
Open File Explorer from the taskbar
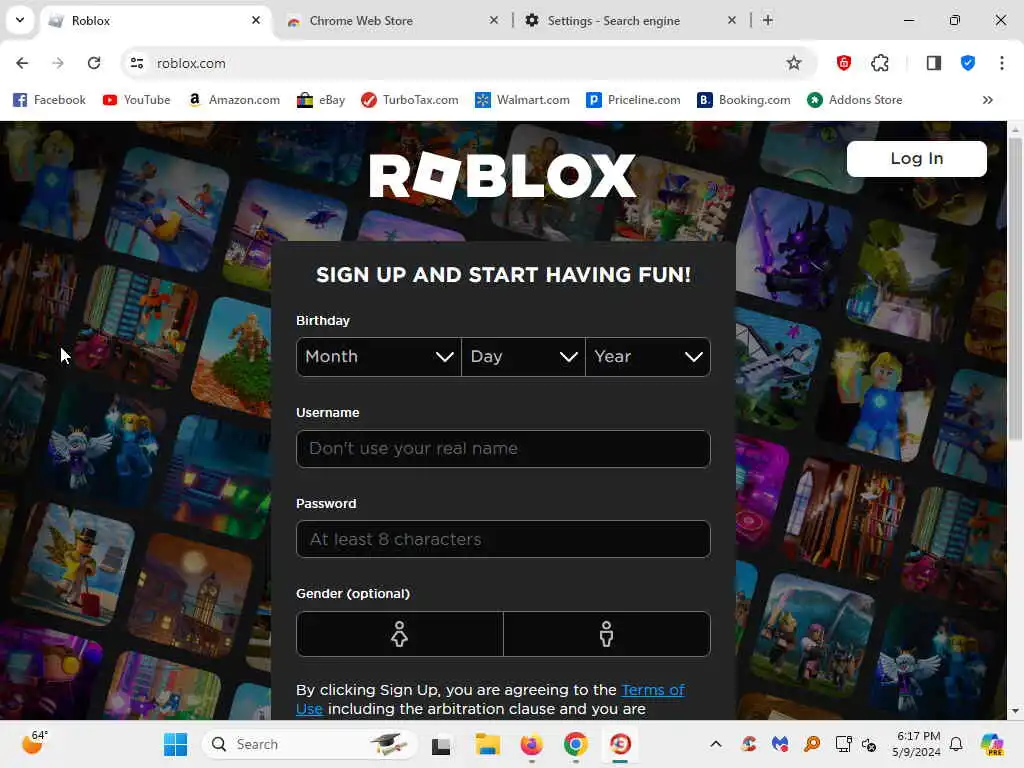pyautogui.click(x=487, y=744)
